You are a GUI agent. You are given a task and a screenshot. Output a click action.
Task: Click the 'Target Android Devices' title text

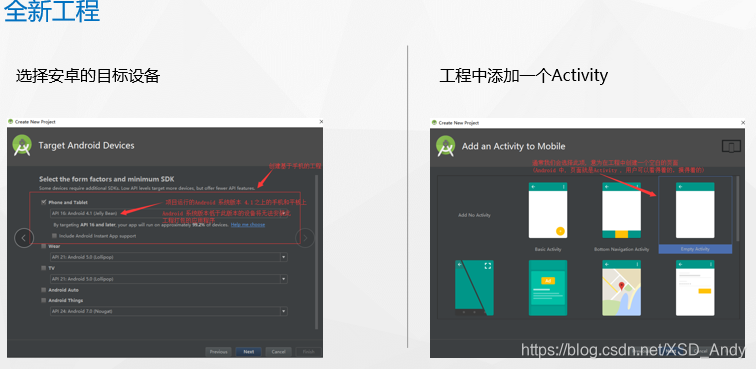[86, 145]
